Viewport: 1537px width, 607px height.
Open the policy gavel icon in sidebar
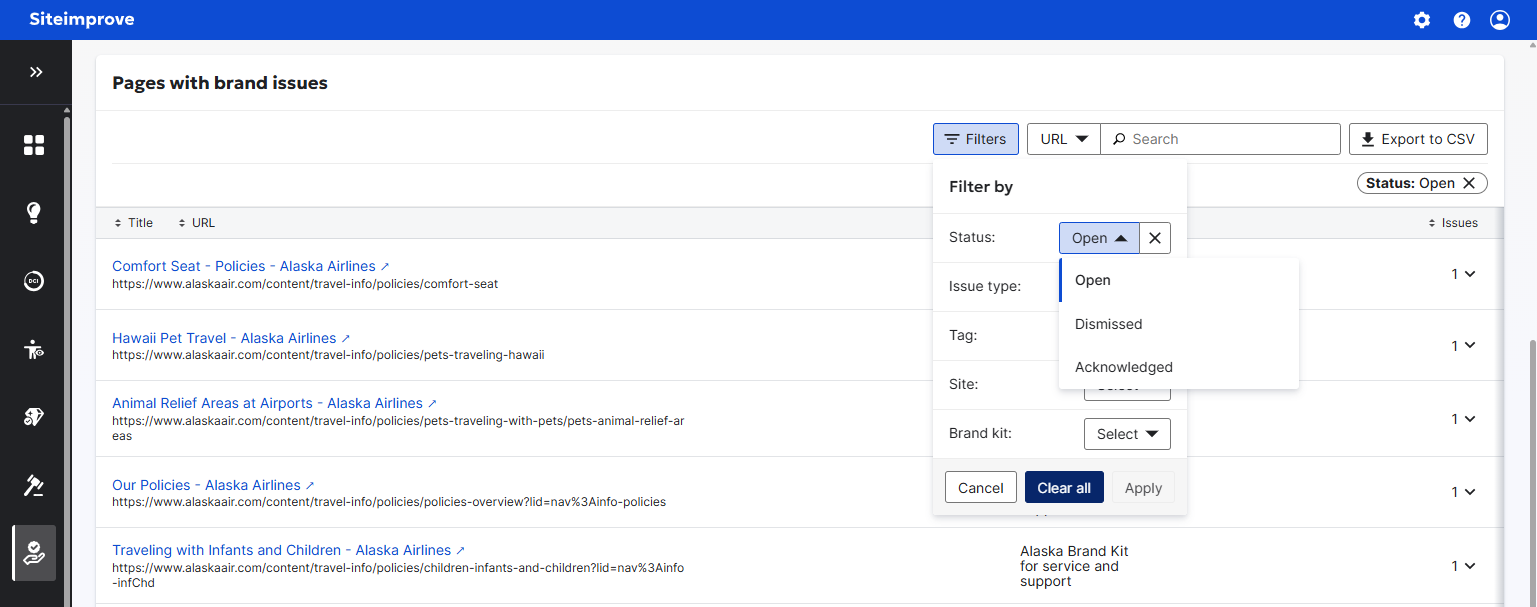coord(34,485)
